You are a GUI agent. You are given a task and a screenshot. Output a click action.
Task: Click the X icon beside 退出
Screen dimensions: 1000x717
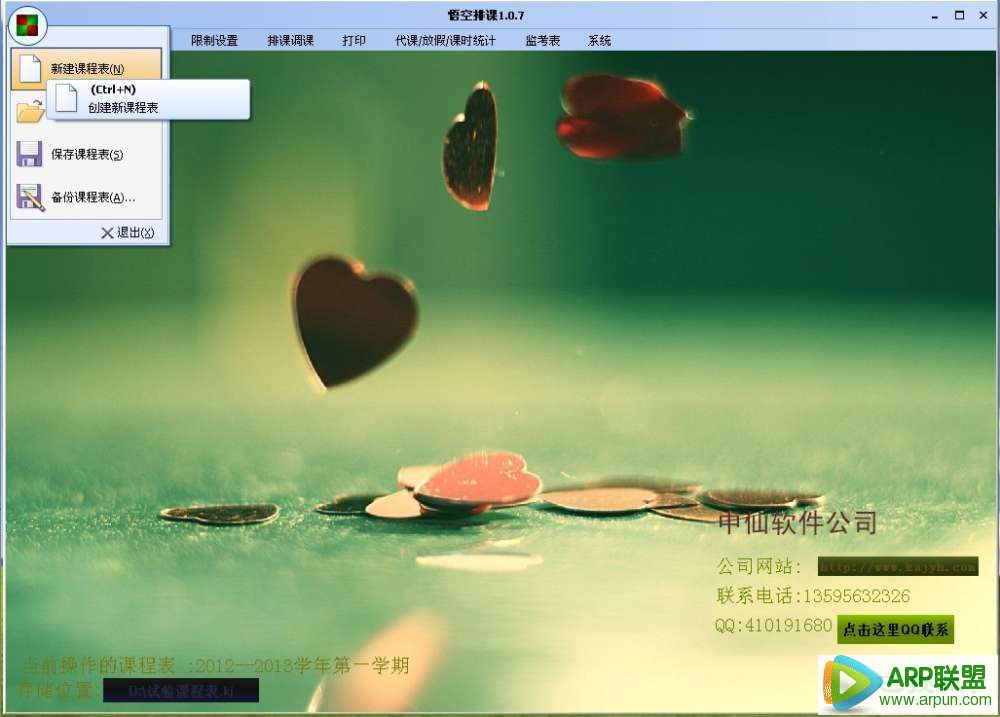(x=107, y=232)
